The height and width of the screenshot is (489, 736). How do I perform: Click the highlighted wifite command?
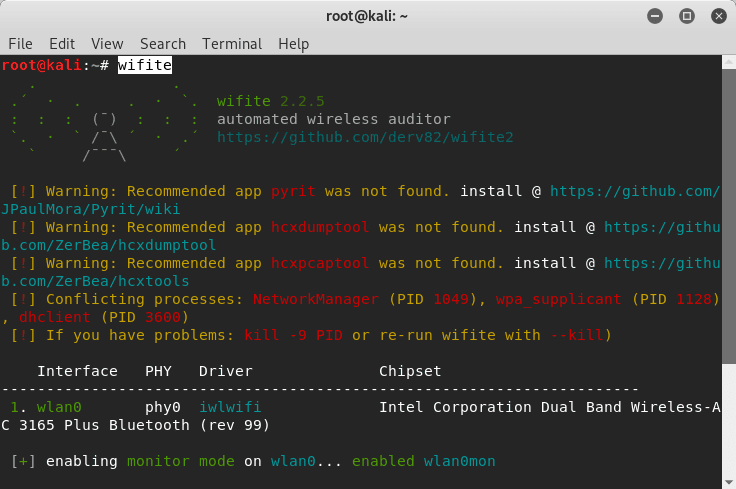144,65
